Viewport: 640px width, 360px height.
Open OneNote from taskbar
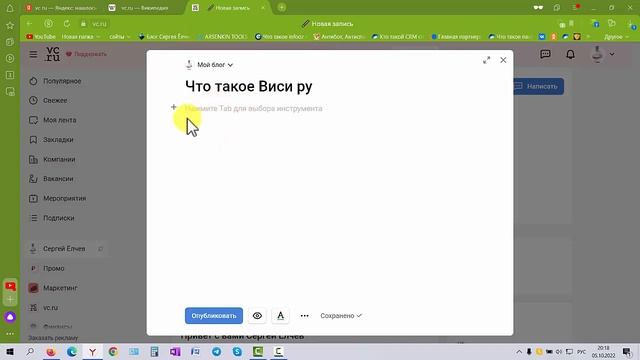tap(175, 351)
